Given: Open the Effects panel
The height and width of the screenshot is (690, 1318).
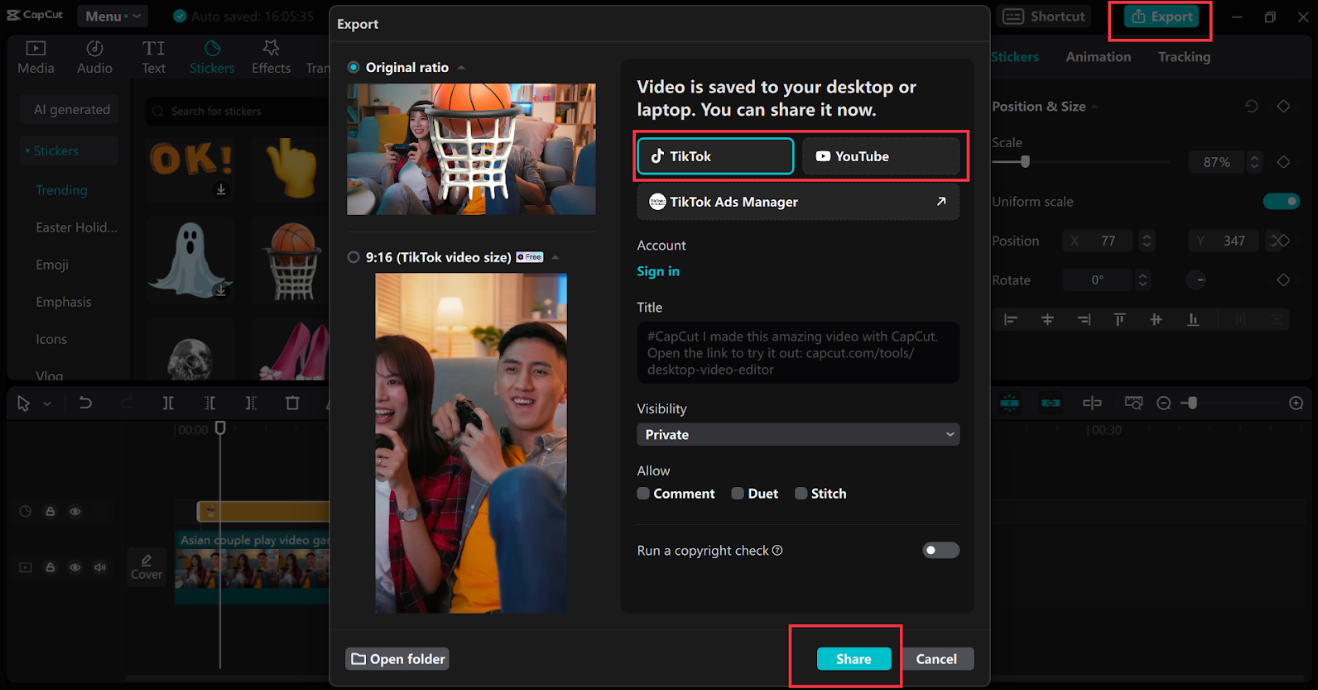Looking at the screenshot, I should 271,57.
